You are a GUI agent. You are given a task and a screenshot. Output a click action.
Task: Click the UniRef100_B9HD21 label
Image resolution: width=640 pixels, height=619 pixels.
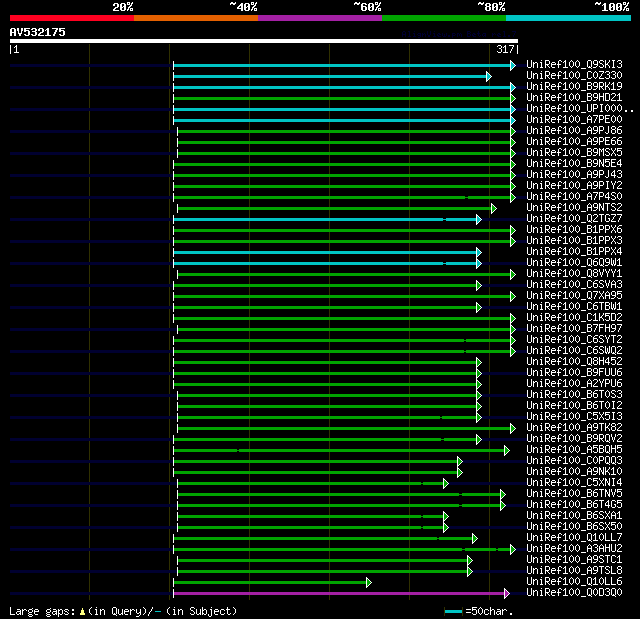574,98
